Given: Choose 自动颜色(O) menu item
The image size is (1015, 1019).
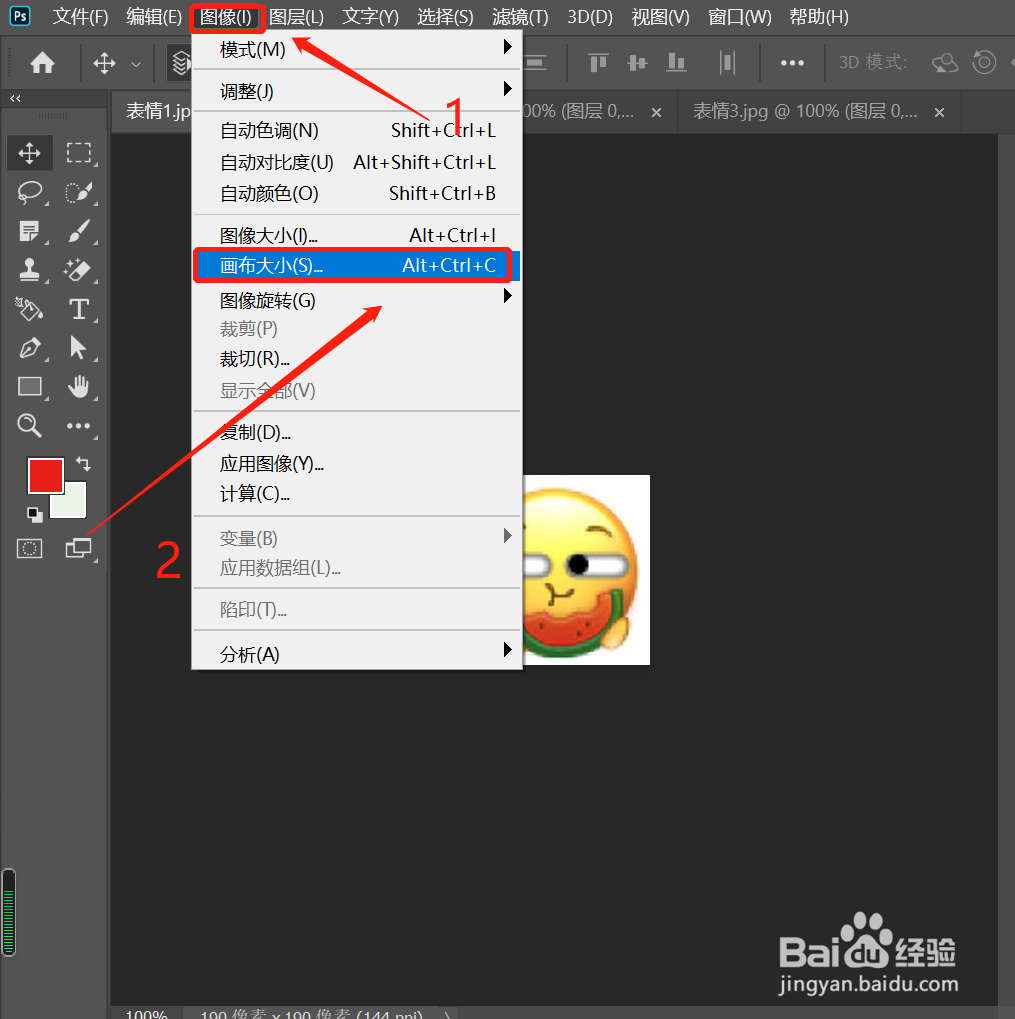Looking at the screenshot, I should (357, 193).
